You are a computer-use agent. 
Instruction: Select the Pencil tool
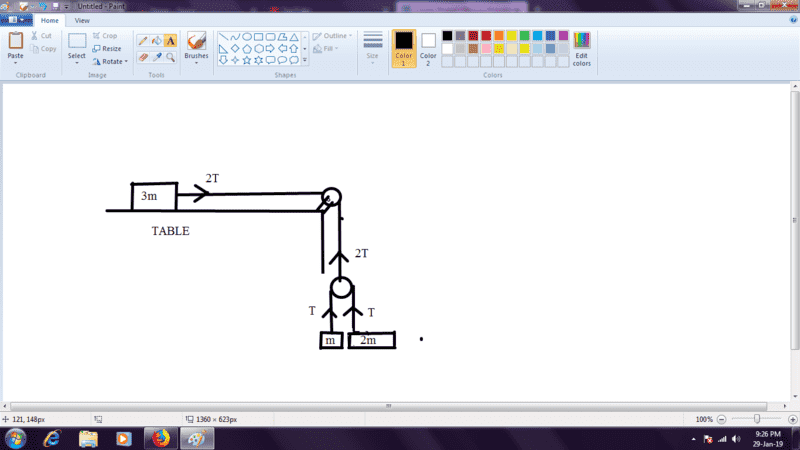point(142,41)
